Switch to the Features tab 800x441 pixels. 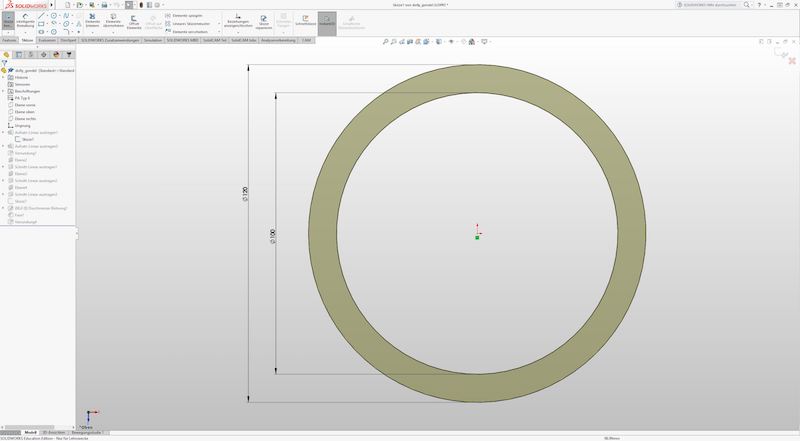(9, 40)
